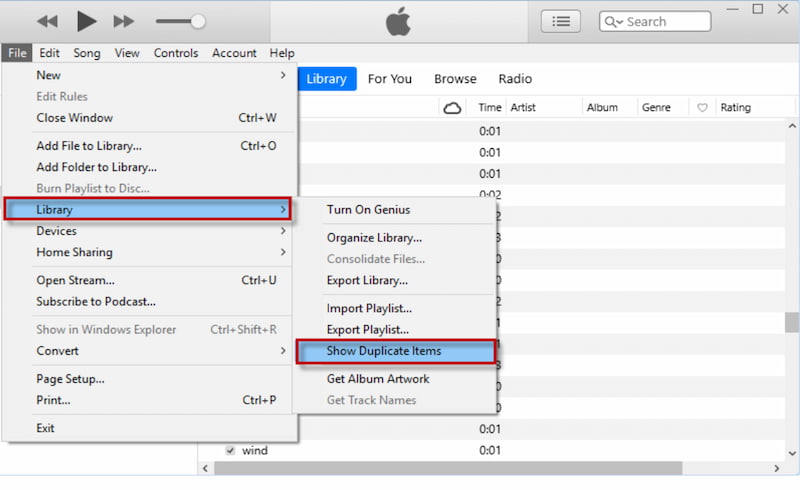The height and width of the screenshot is (491, 800).
Task: Select the song row named wind
Action: tap(492, 450)
